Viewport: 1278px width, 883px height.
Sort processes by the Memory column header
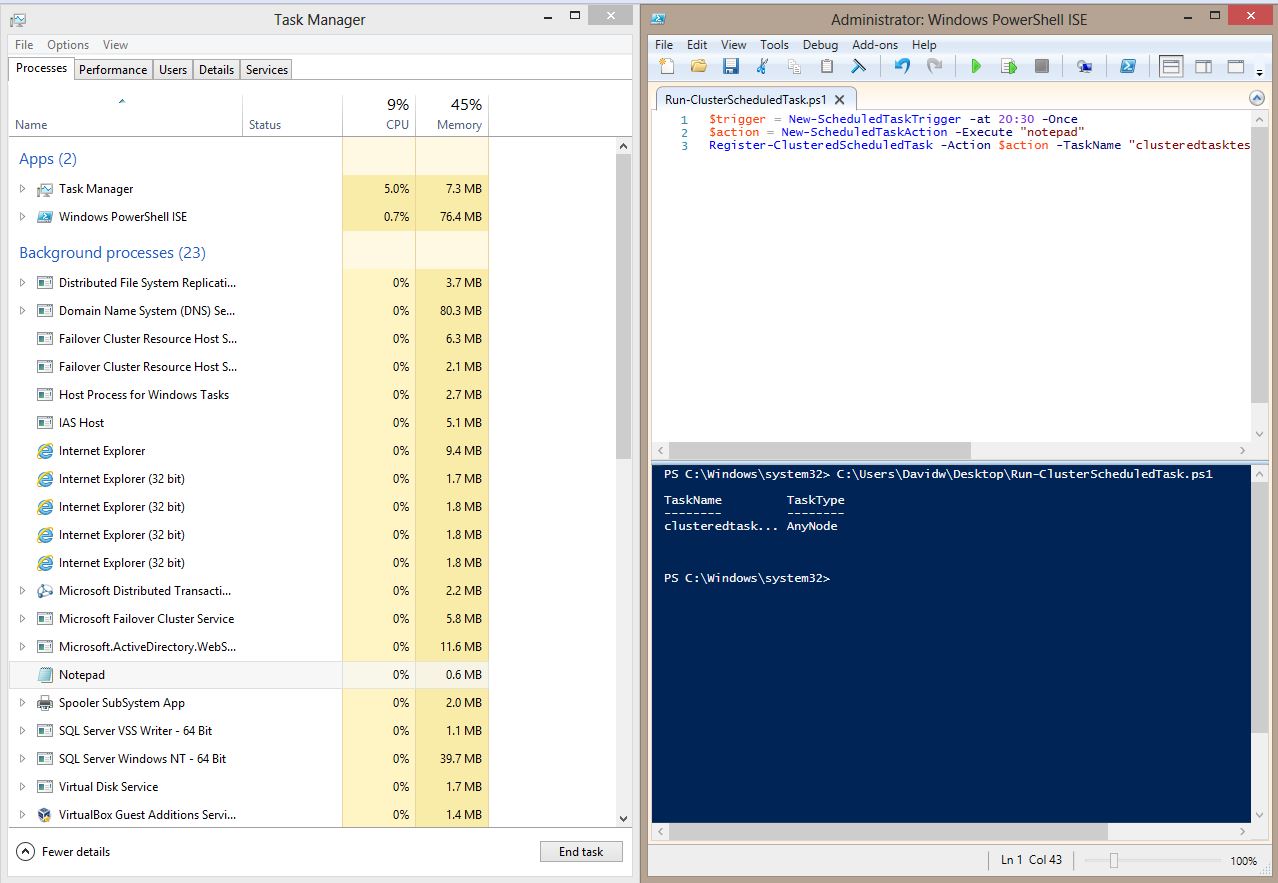[452, 114]
